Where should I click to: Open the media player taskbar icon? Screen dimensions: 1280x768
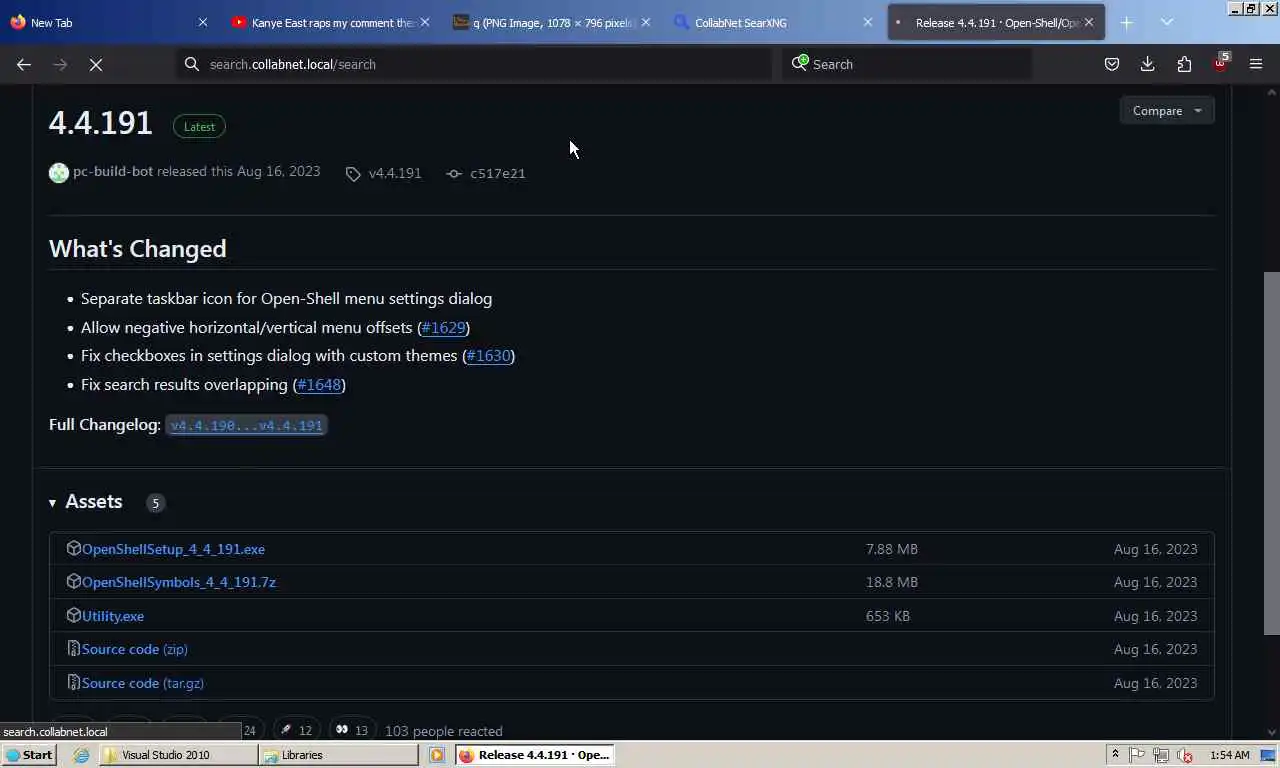click(x=437, y=755)
